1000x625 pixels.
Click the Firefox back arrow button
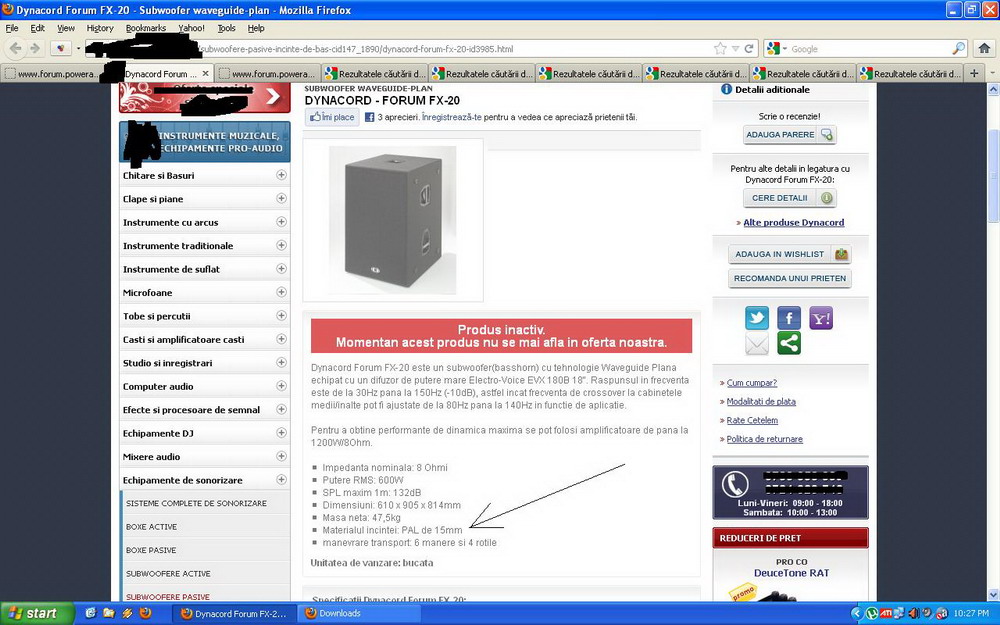pos(15,48)
